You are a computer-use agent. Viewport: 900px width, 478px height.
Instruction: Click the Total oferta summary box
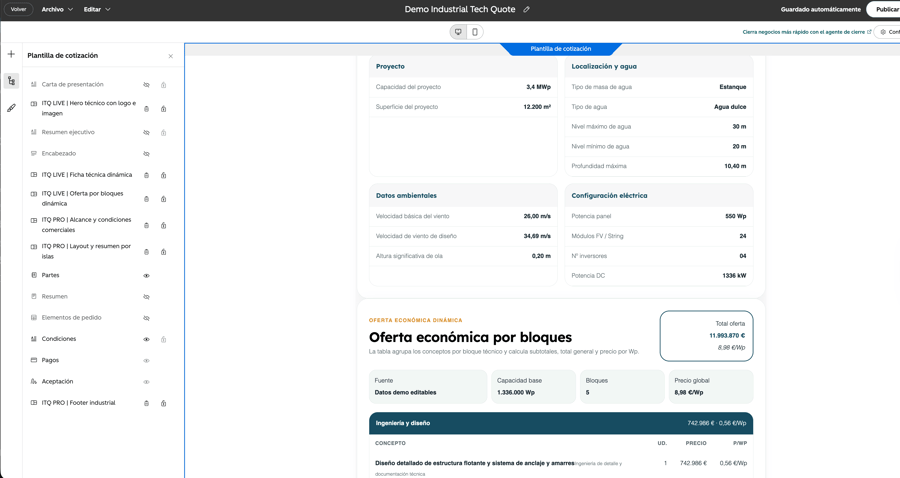[x=706, y=336]
